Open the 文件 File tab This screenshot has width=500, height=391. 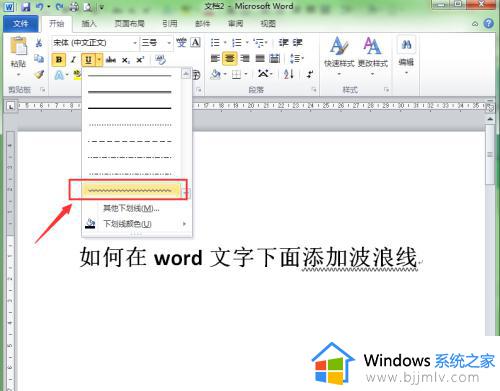(21, 24)
